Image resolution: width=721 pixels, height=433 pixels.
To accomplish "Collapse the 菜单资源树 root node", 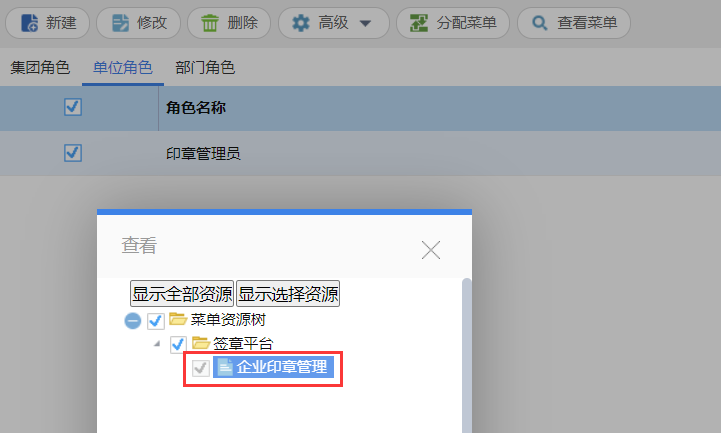I will [x=132, y=320].
